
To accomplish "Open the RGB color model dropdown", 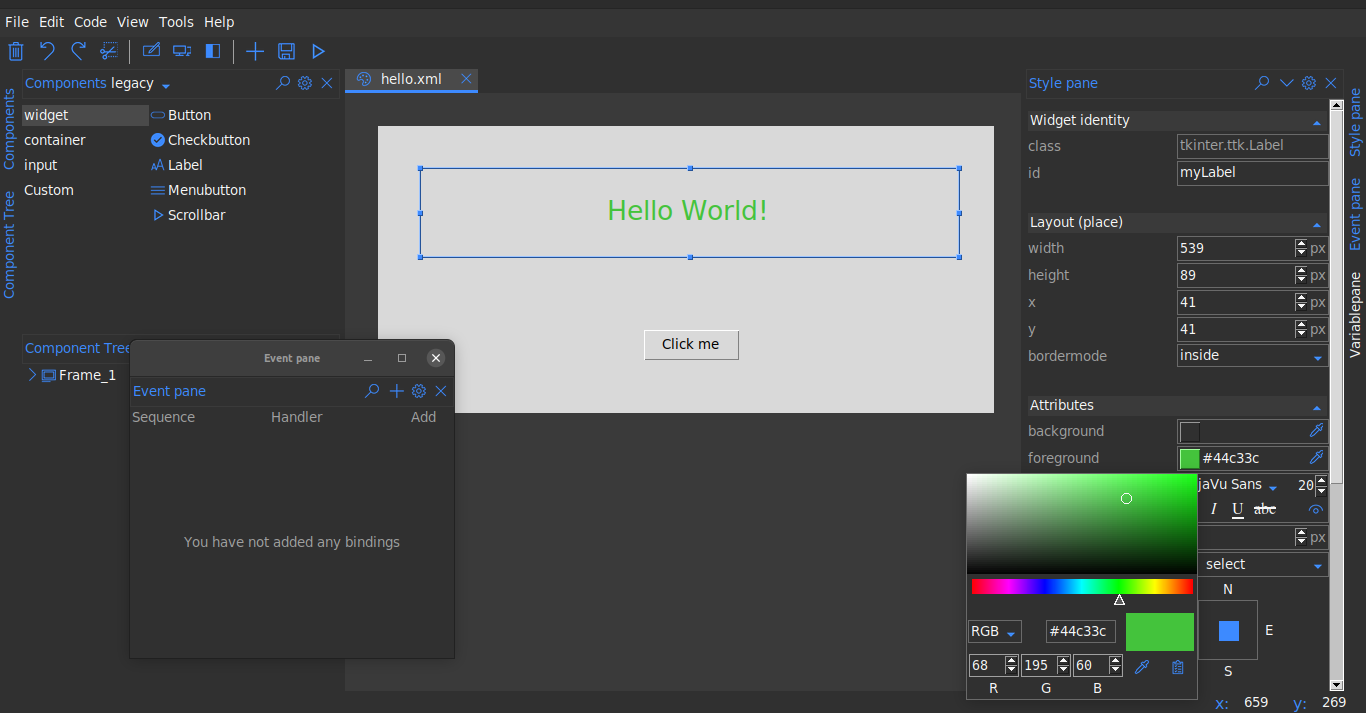I will point(994,632).
